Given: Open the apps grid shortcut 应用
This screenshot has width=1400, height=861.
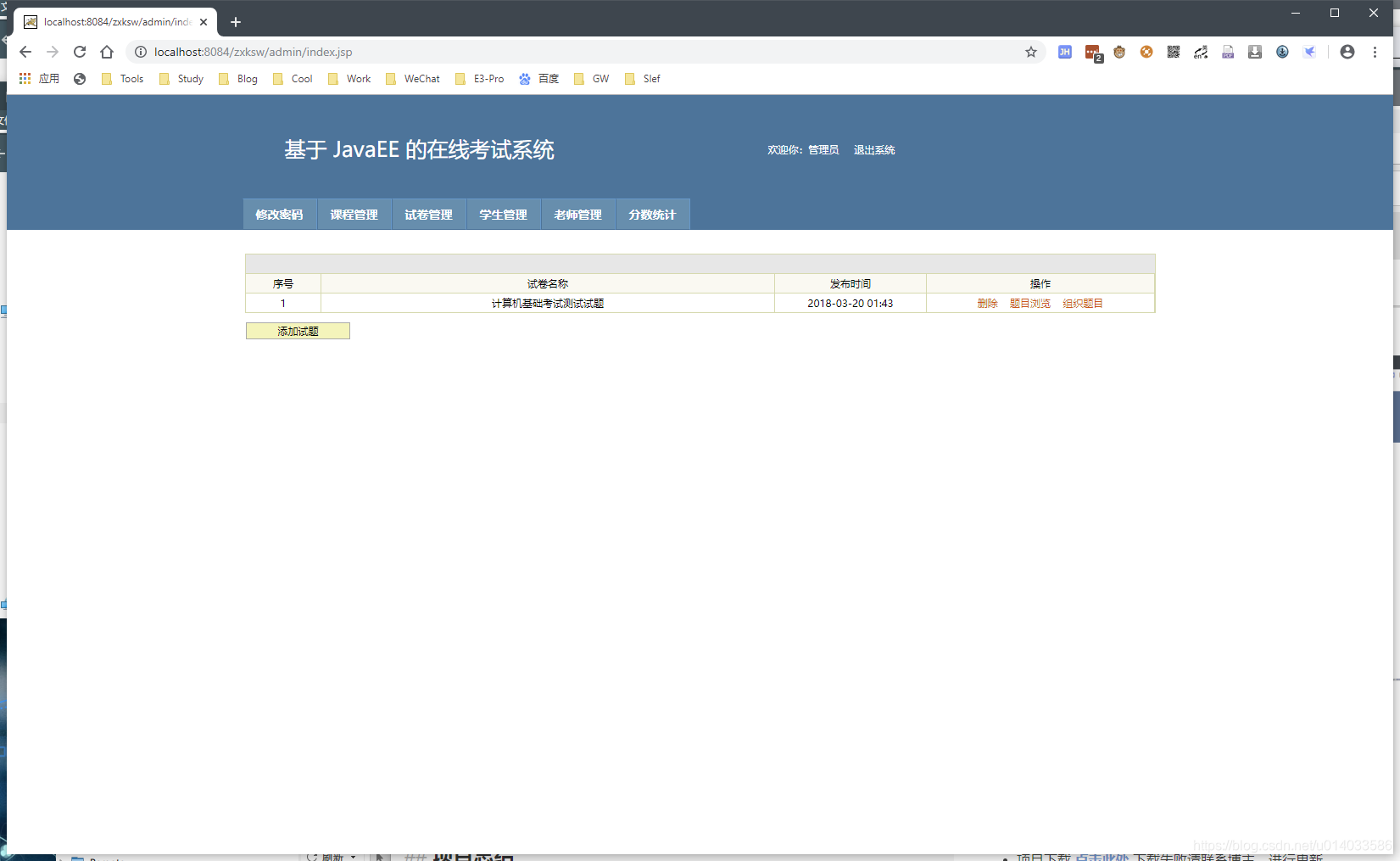Looking at the screenshot, I should (39, 79).
